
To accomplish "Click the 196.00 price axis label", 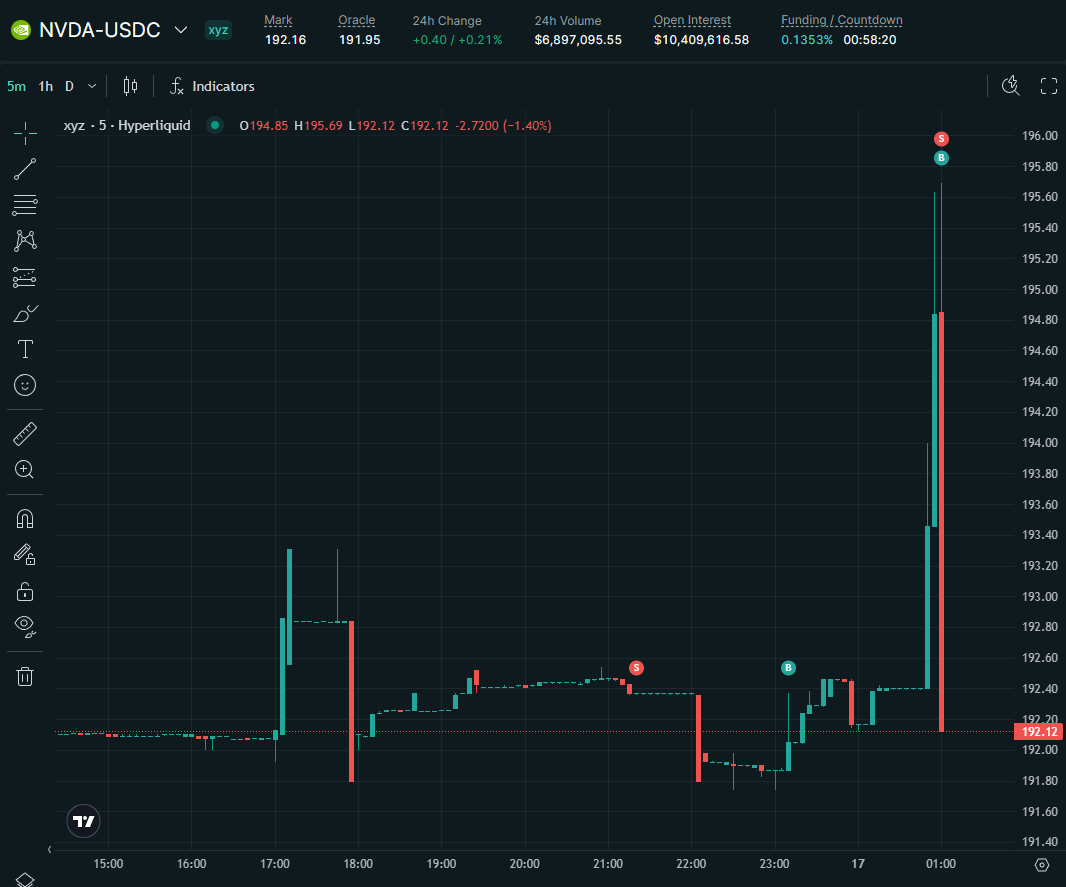I will (x=1039, y=135).
